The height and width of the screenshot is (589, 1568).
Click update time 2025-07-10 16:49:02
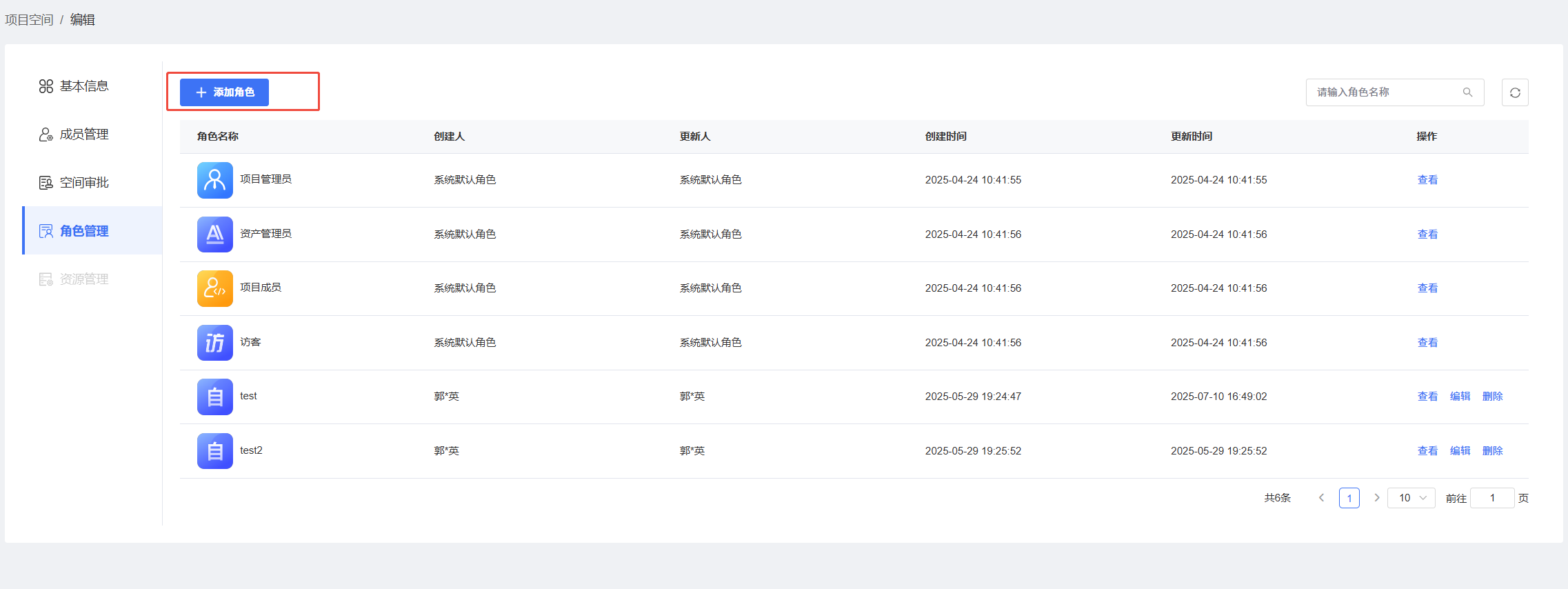(1219, 397)
